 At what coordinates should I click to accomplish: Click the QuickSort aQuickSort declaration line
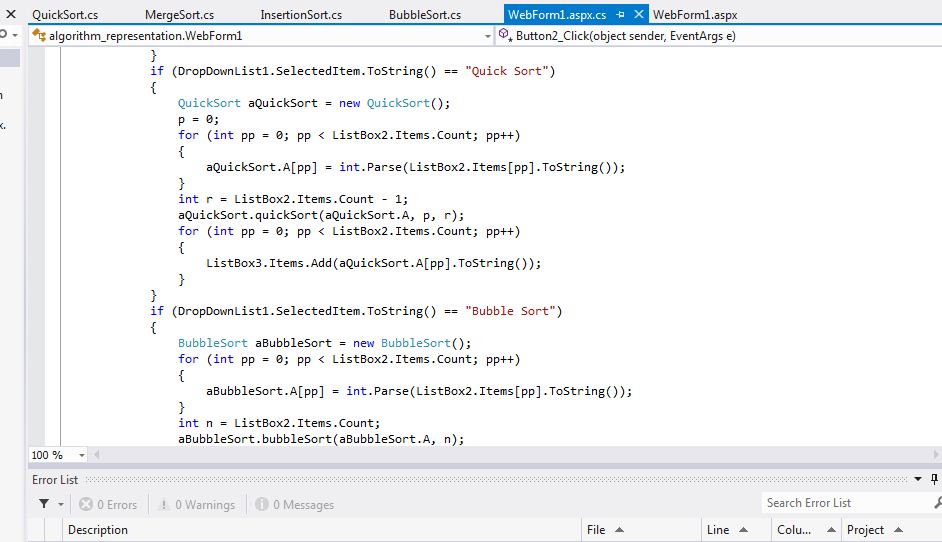[x=314, y=103]
